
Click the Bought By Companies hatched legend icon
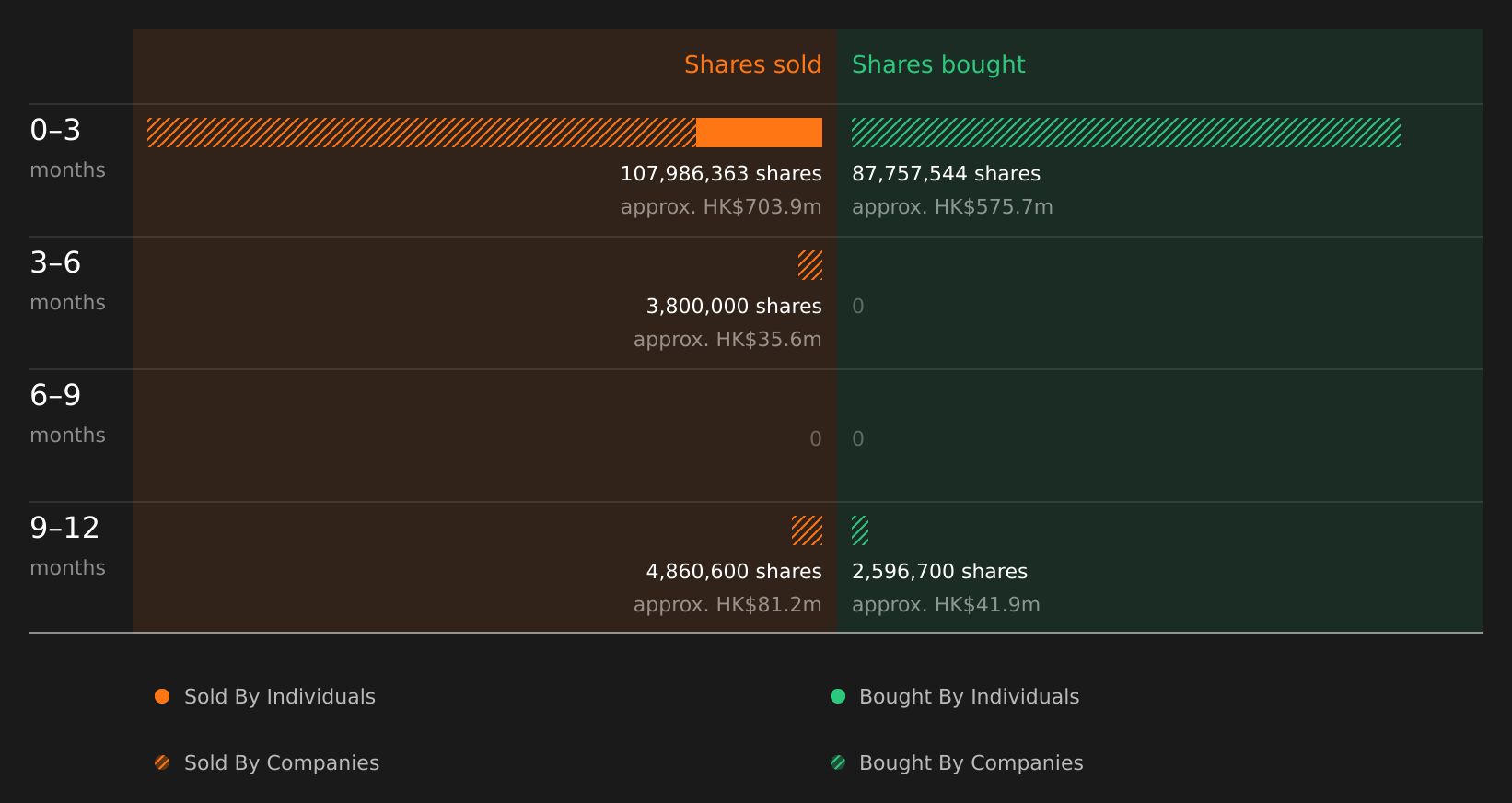pos(838,762)
